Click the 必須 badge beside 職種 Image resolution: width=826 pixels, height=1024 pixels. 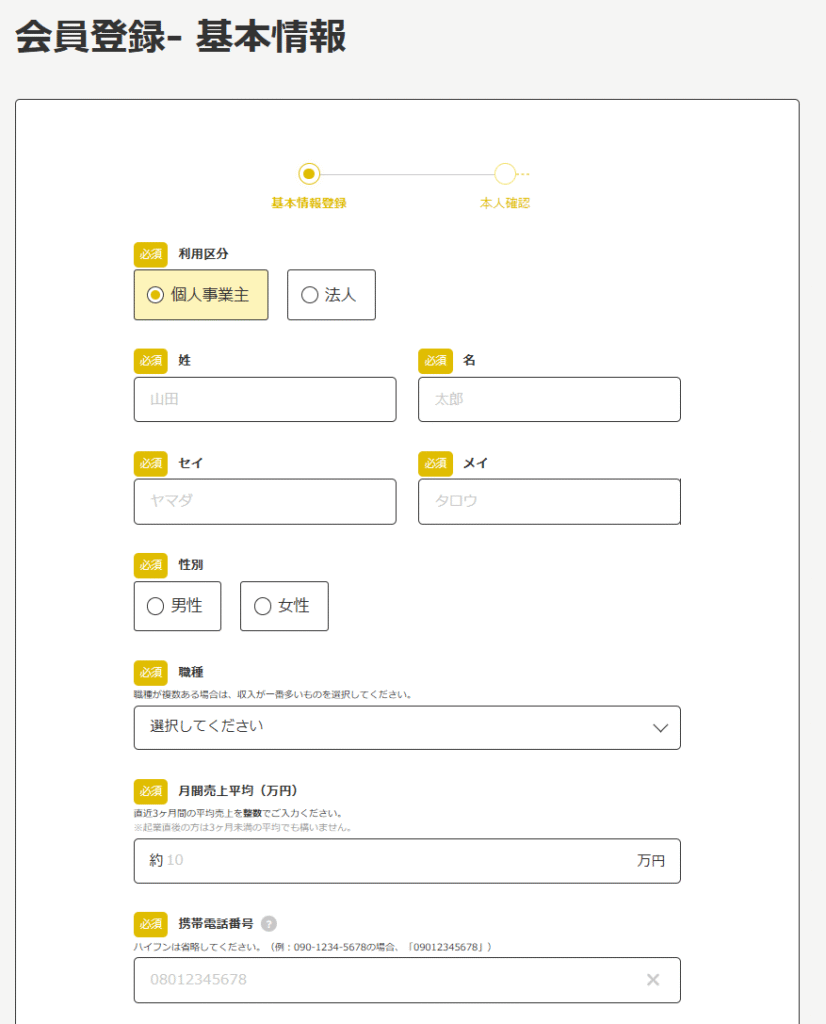(151, 672)
